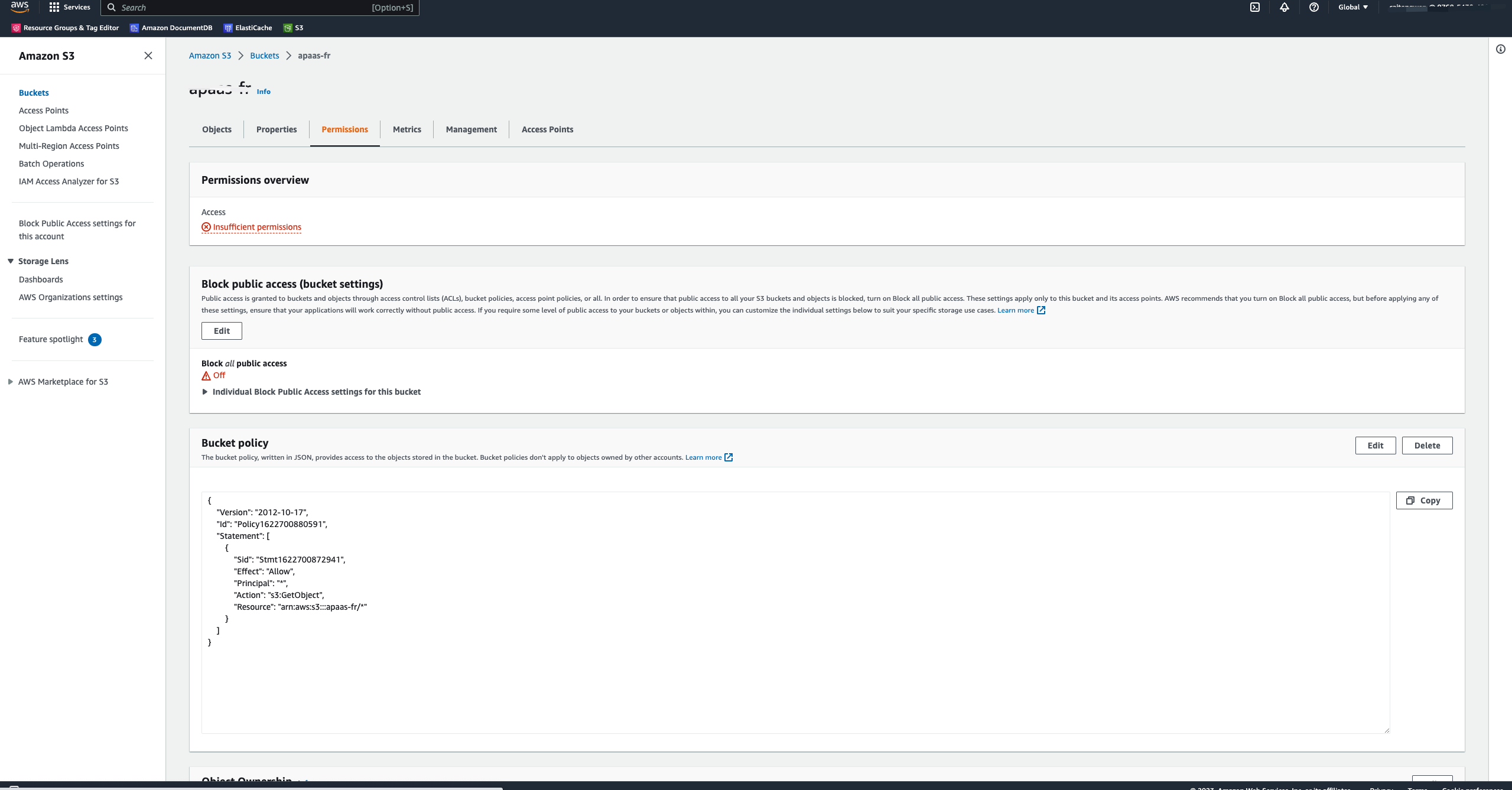The image size is (1512, 790).
Task: Open Block Public Access settings for this account
Action: [77, 230]
